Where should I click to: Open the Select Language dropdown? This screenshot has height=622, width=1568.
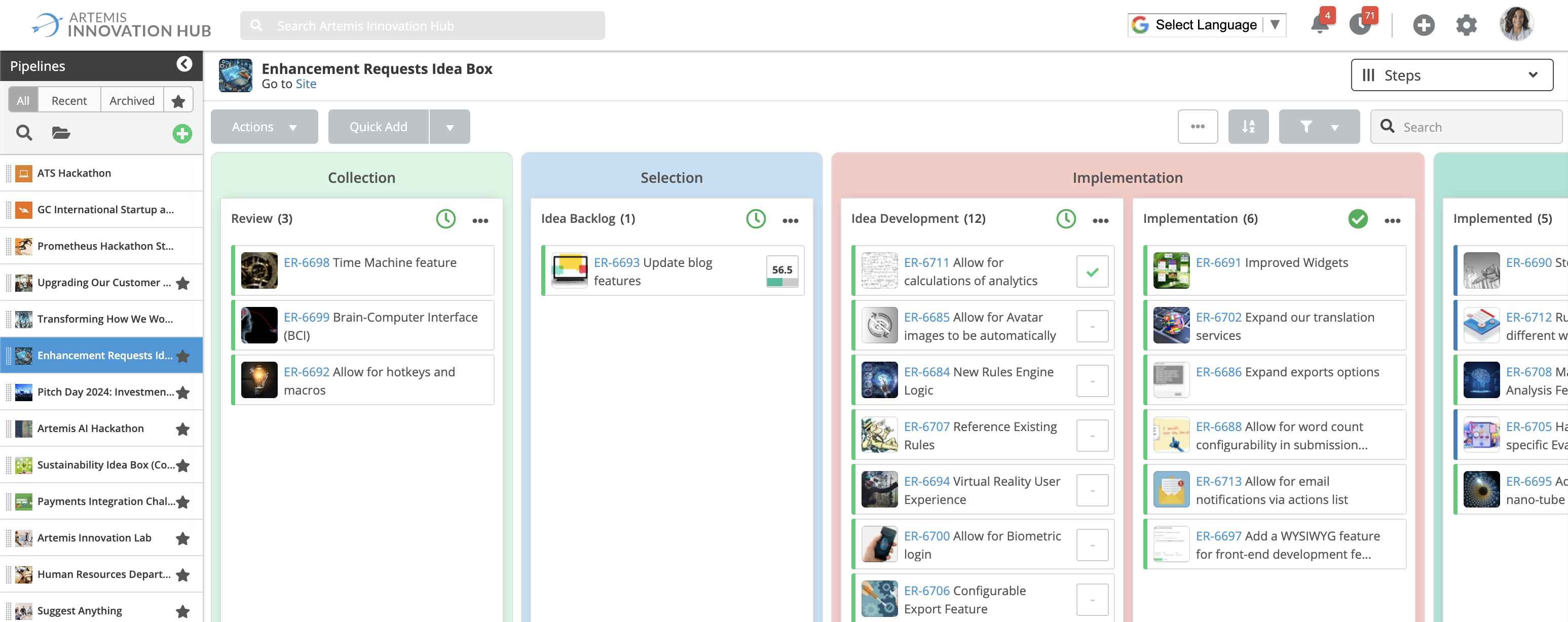pos(1207,25)
